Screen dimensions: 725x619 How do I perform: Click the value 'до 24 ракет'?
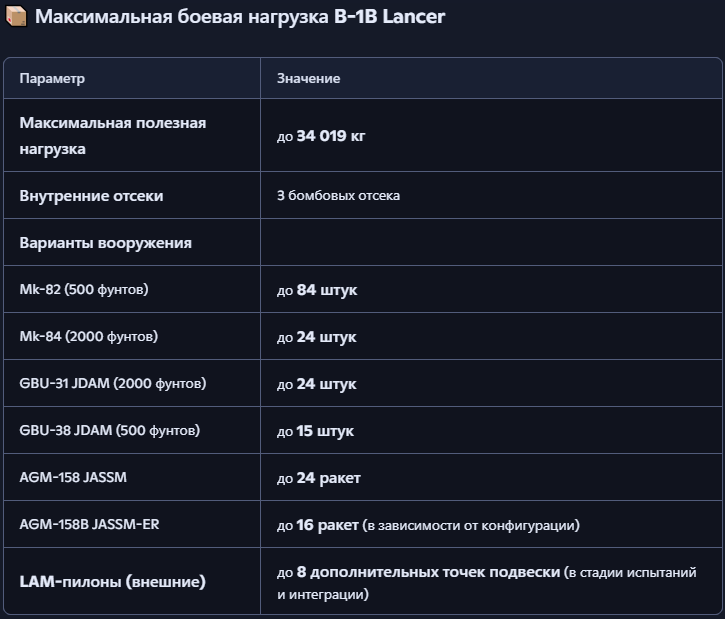319,478
